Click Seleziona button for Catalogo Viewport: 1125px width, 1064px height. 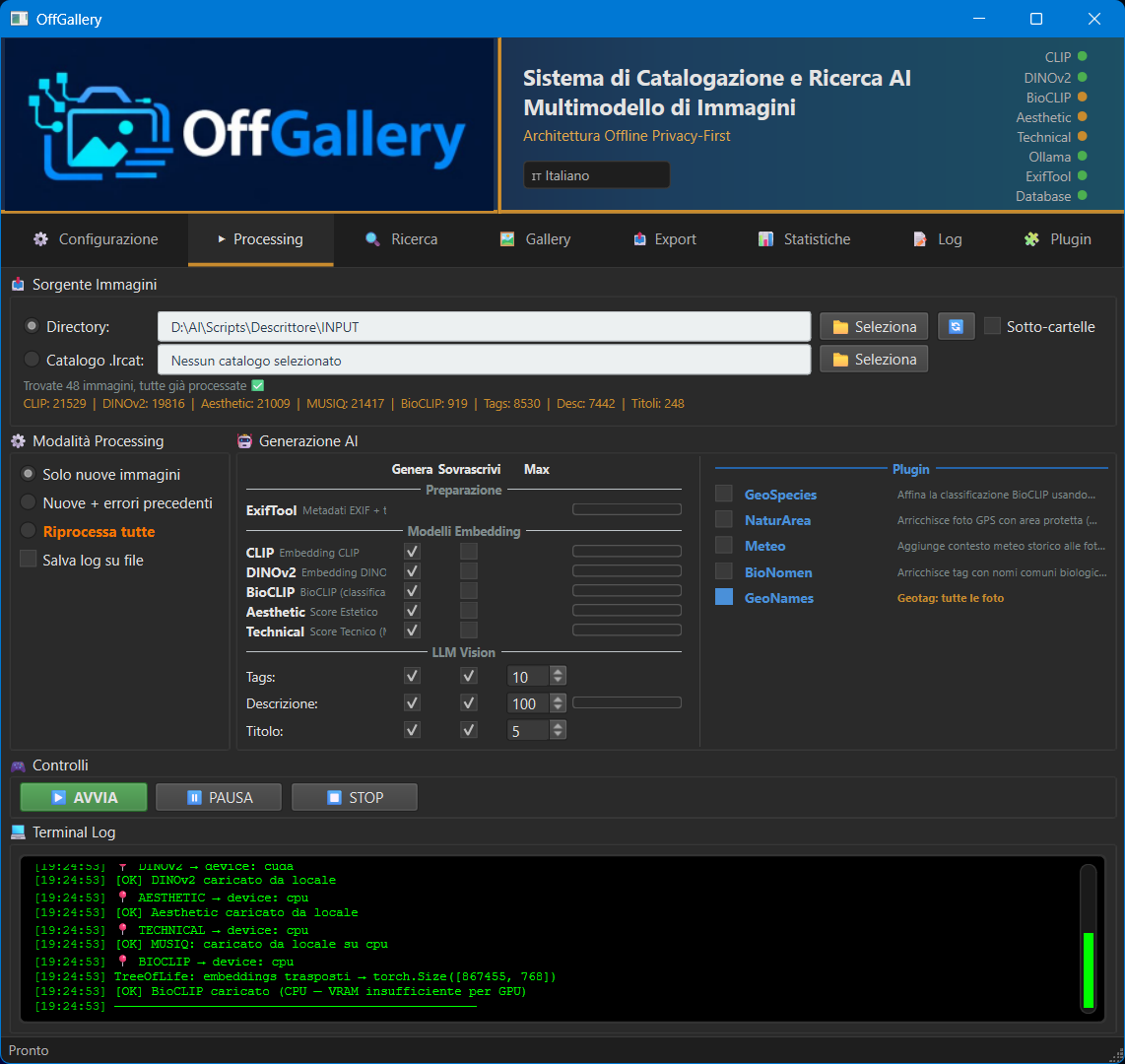[873, 360]
